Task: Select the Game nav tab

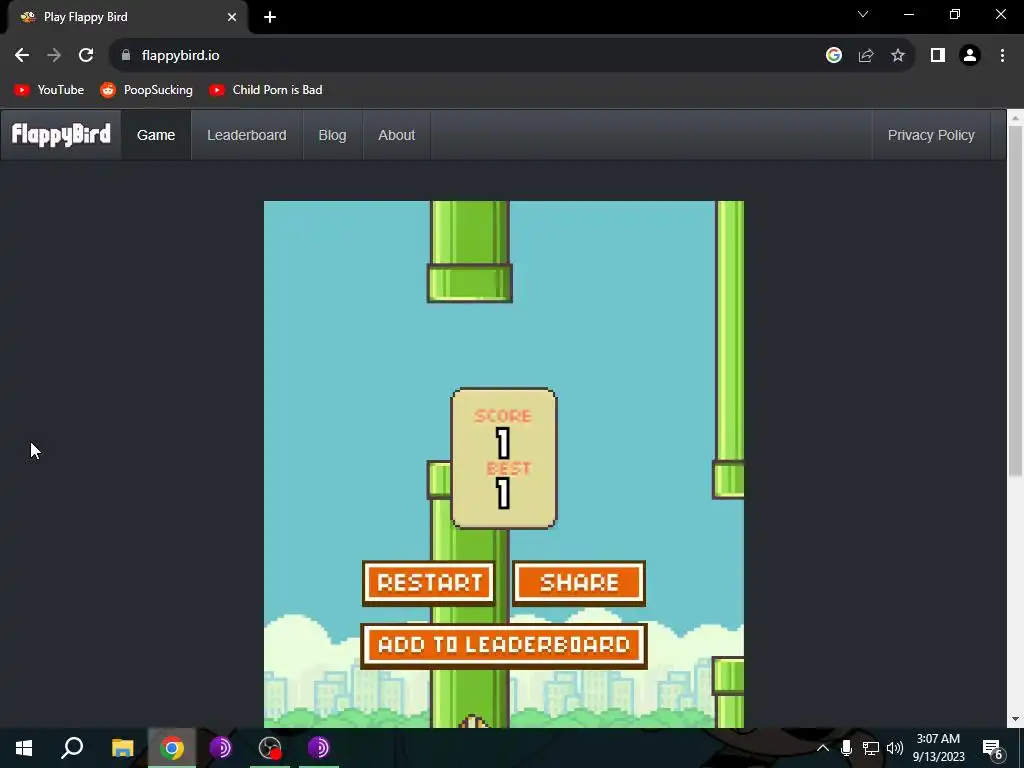Action: tap(156, 135)
